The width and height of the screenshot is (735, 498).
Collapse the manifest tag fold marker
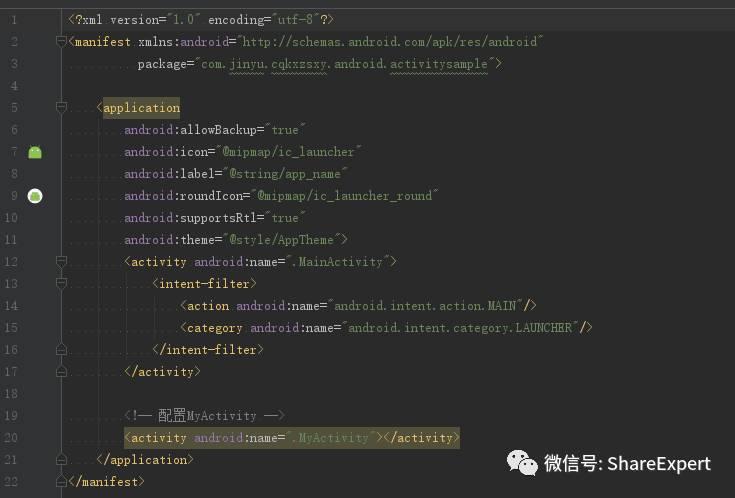coord(62,42)
